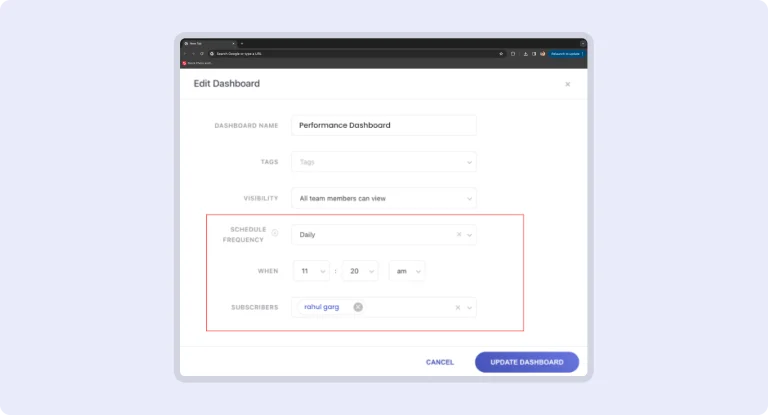Clear the Daily schedule frequency selection
The image size is (768, 415).
click(x=459, y=235)
